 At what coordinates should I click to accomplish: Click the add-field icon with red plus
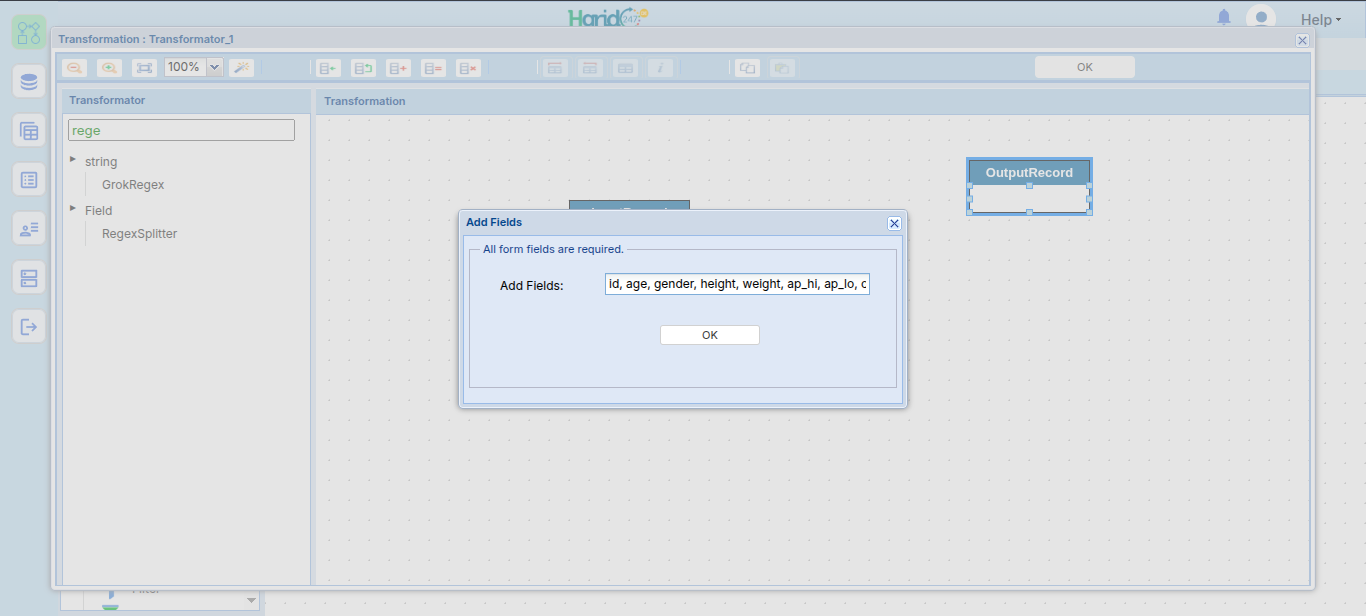[398, 68]
